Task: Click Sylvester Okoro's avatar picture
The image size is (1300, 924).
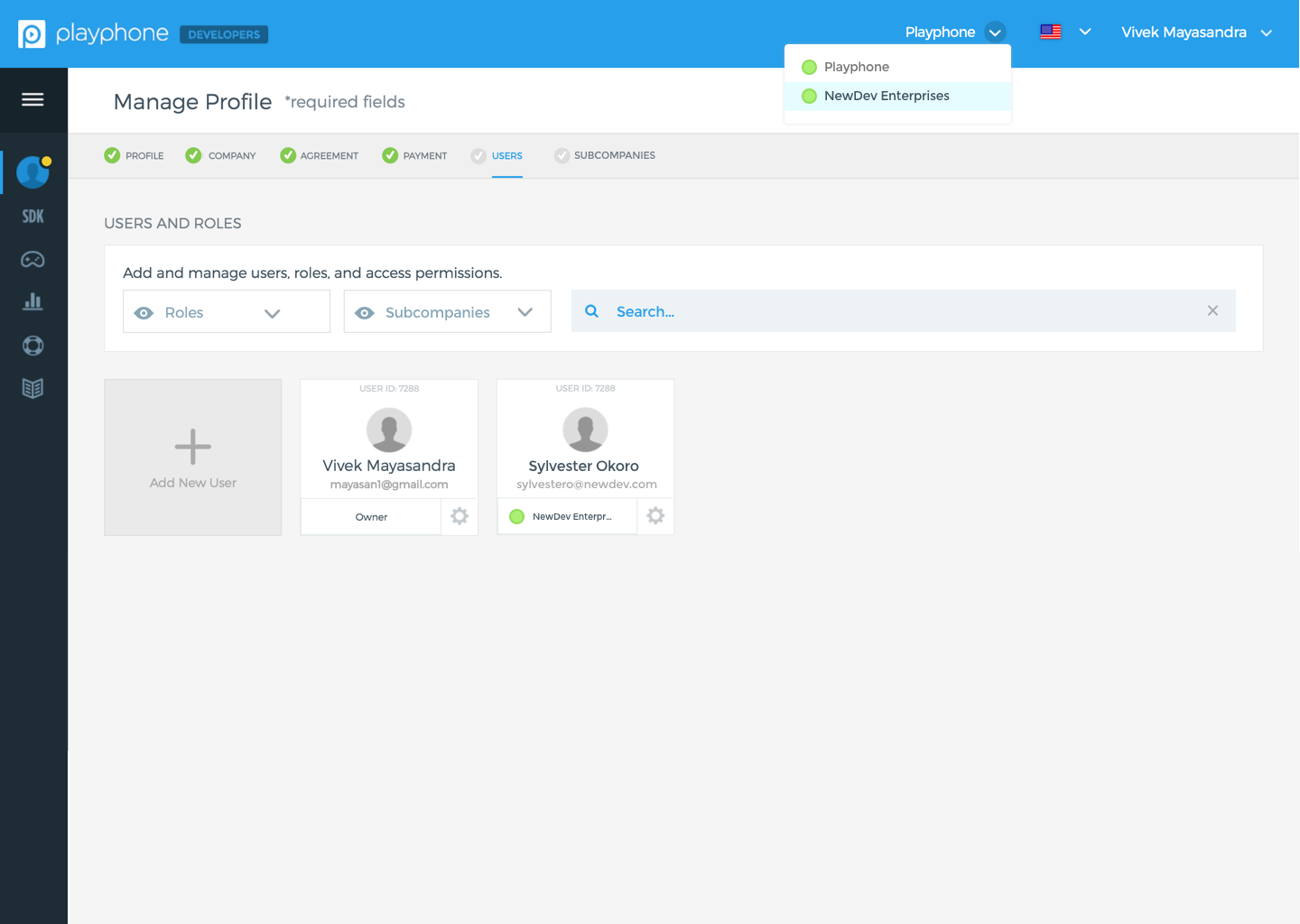Action: (x=585, y=430)
